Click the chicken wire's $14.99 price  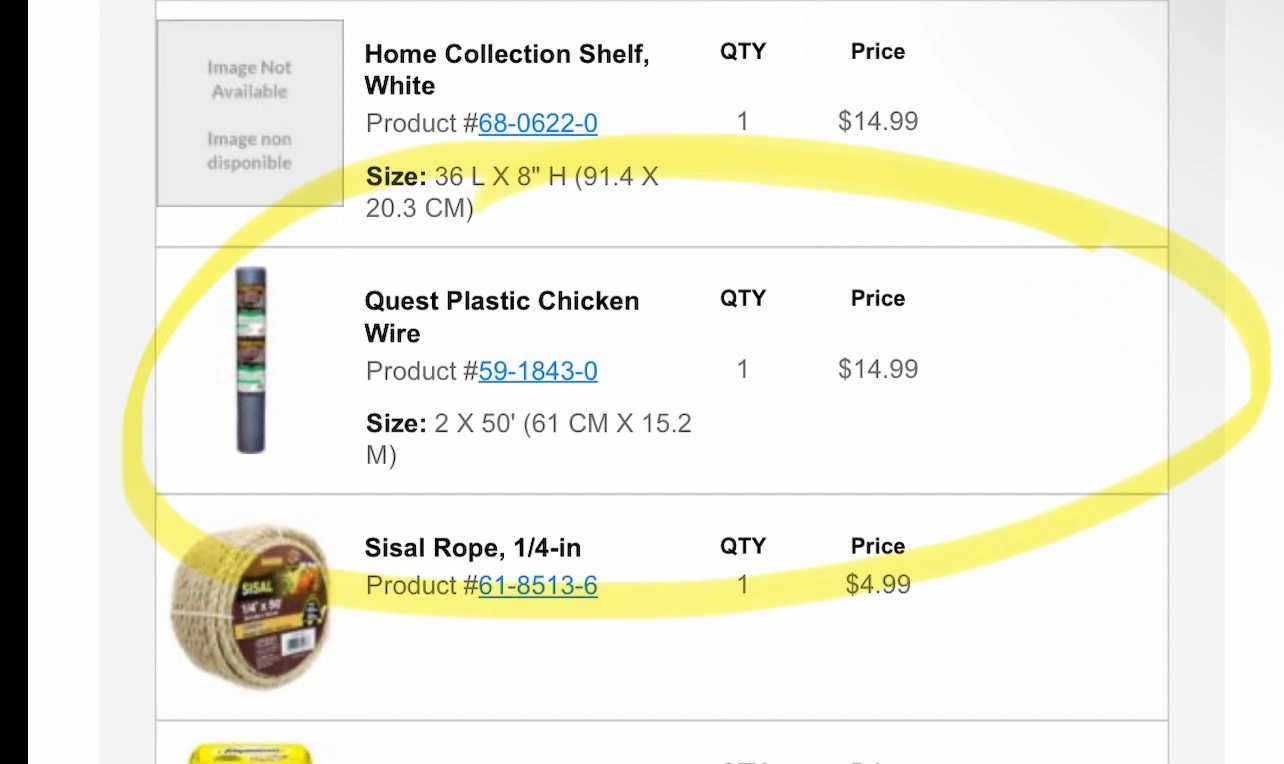[x=878, y=369]
